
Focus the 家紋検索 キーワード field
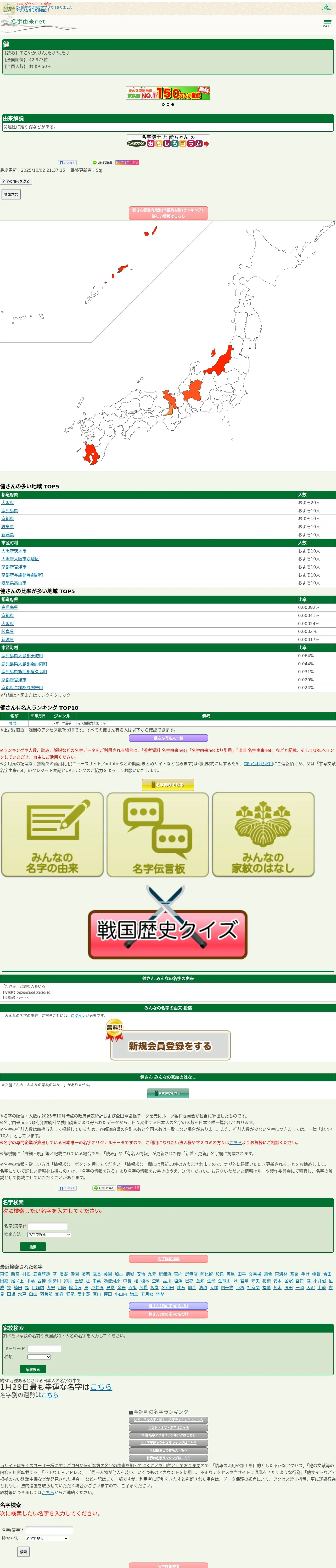(44, 1349)
